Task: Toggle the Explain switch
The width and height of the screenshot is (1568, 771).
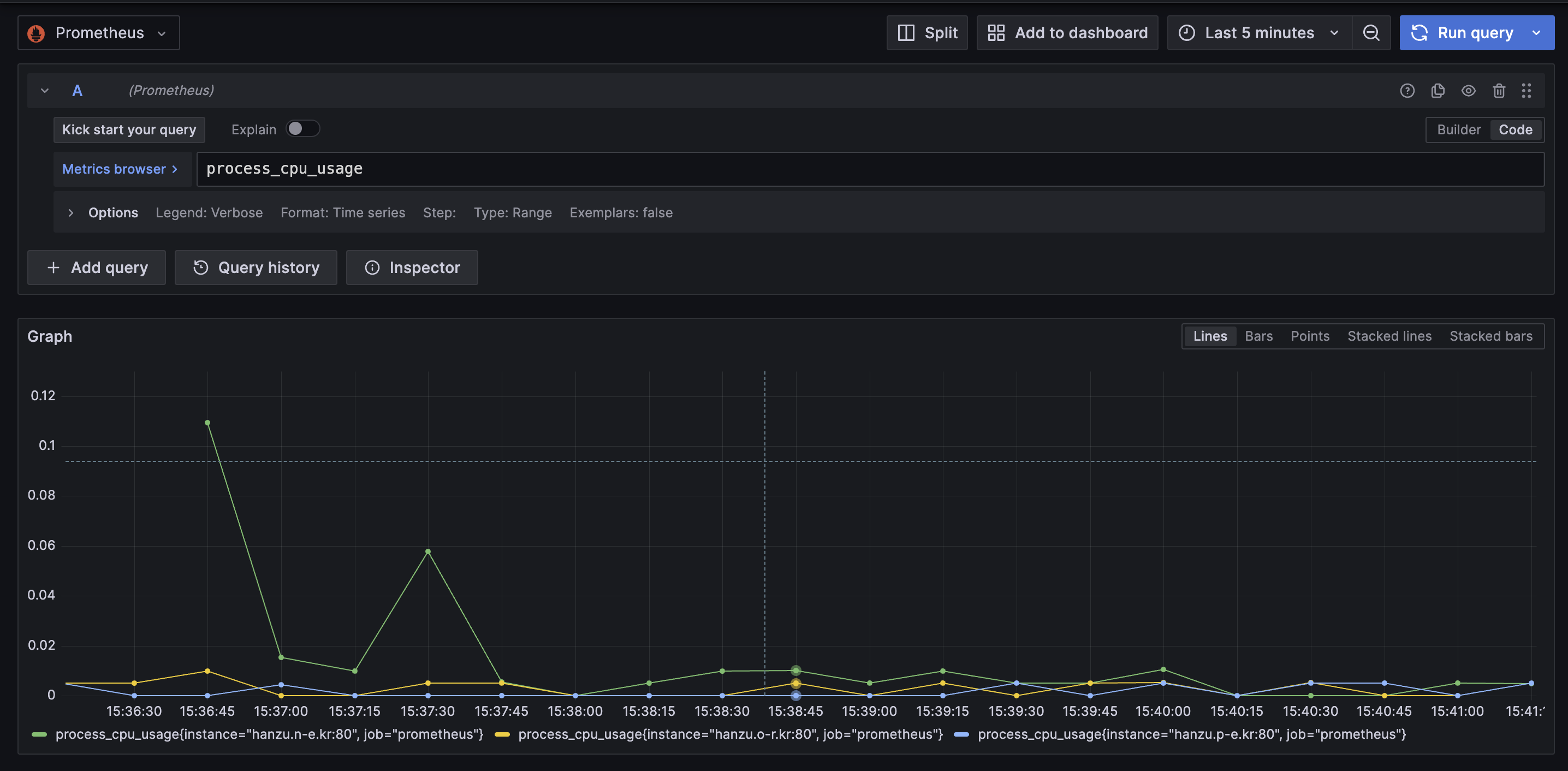Action: click(x=302, y=128)
